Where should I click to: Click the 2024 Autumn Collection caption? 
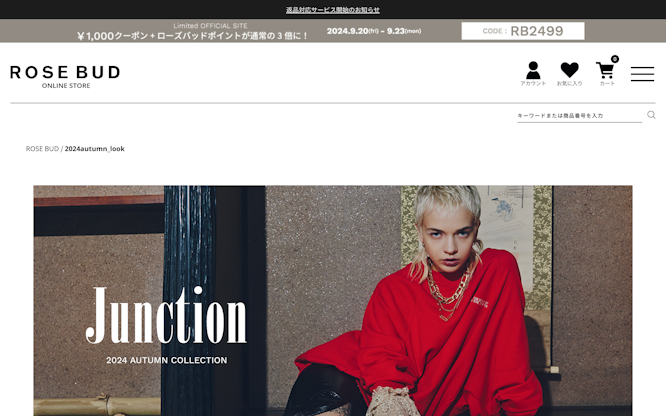(x=166, y=360)
